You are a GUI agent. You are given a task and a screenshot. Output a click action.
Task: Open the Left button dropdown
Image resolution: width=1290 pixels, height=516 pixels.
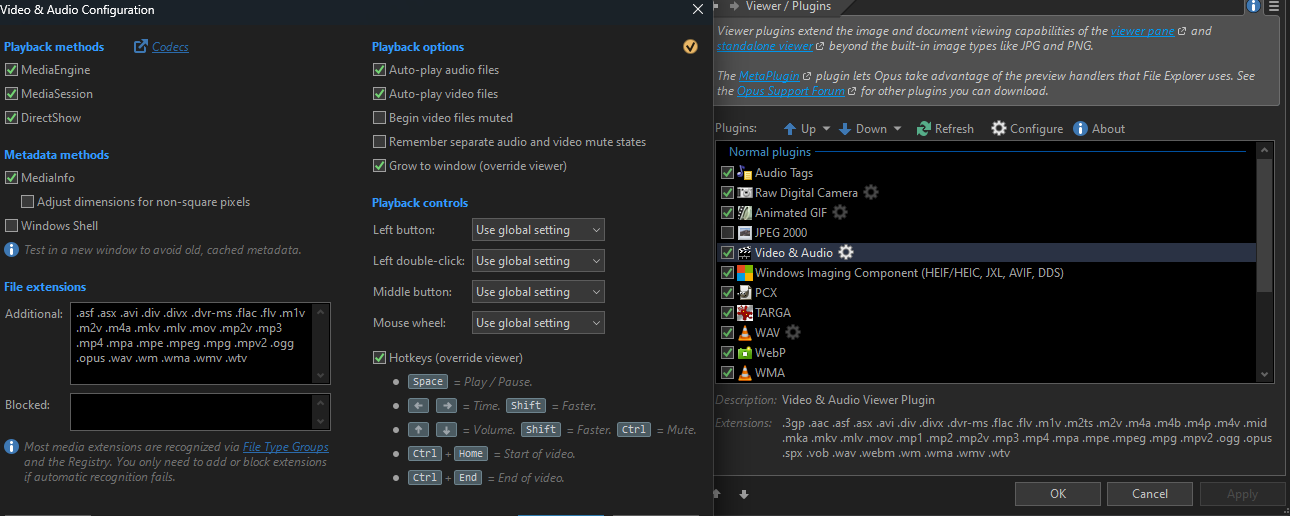[x=538, y=230]
